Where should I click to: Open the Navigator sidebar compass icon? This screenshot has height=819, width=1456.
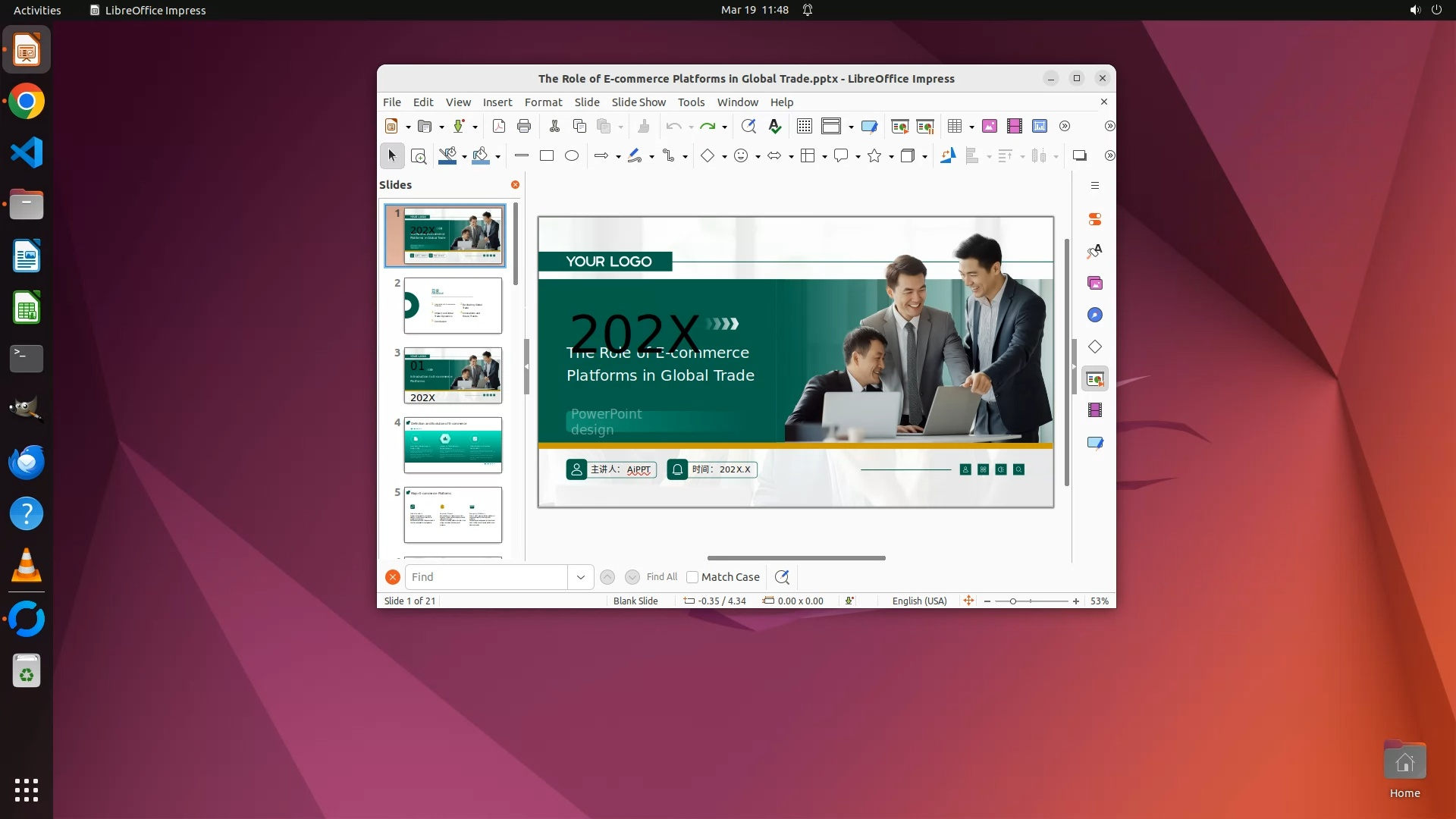coord(1094,315)
